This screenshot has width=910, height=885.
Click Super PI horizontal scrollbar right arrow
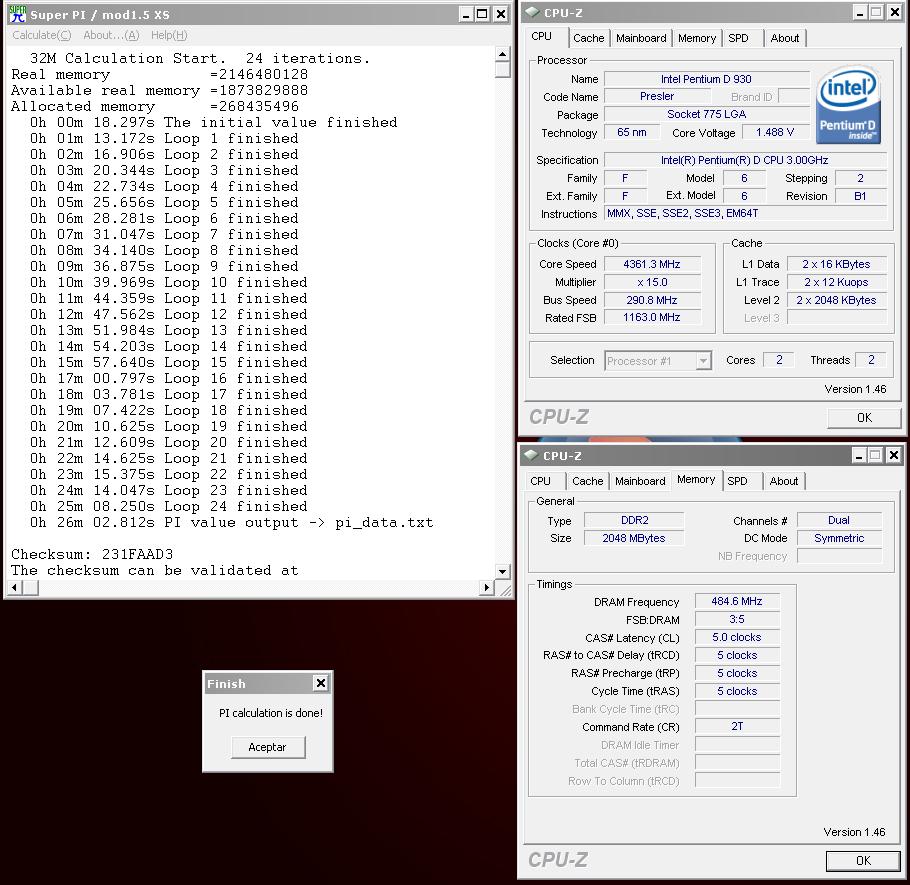click(x=487, y=588)
